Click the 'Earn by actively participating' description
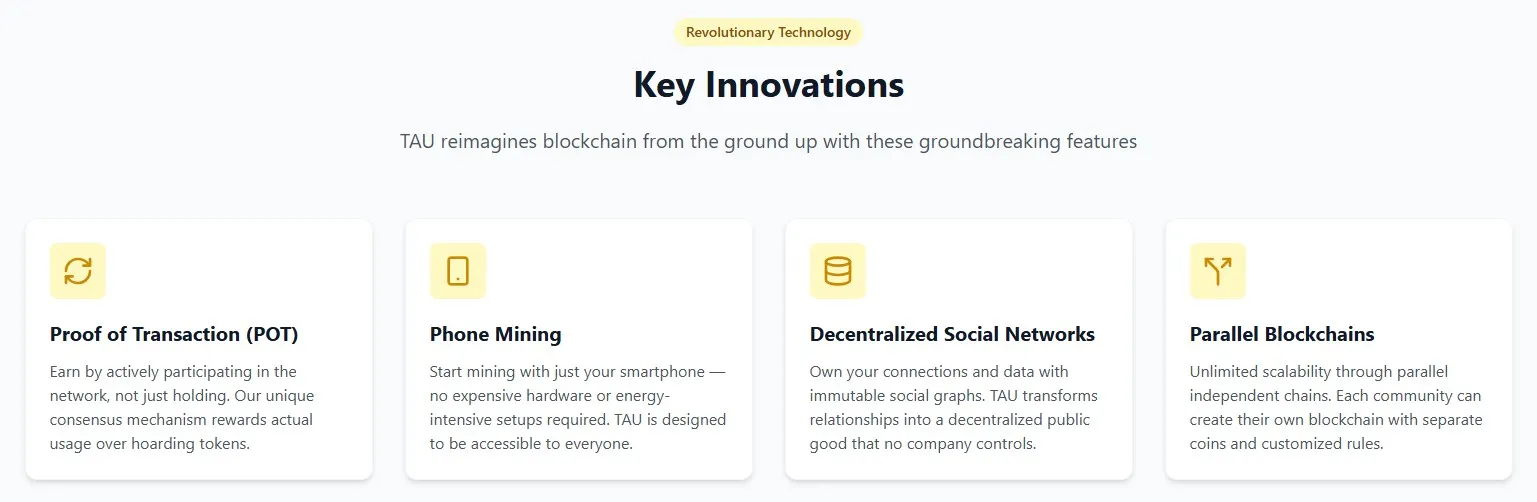Viewport: 1537px width, 502px height. tap(182, 407)
